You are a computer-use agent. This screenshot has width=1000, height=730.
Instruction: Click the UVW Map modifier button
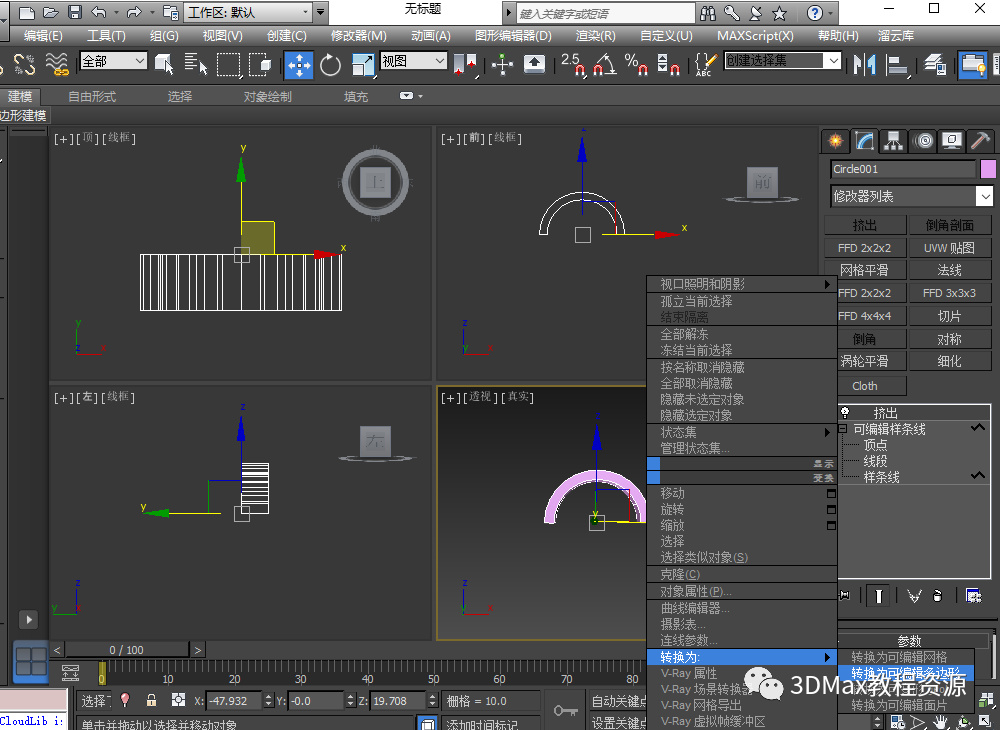(949, 248)
